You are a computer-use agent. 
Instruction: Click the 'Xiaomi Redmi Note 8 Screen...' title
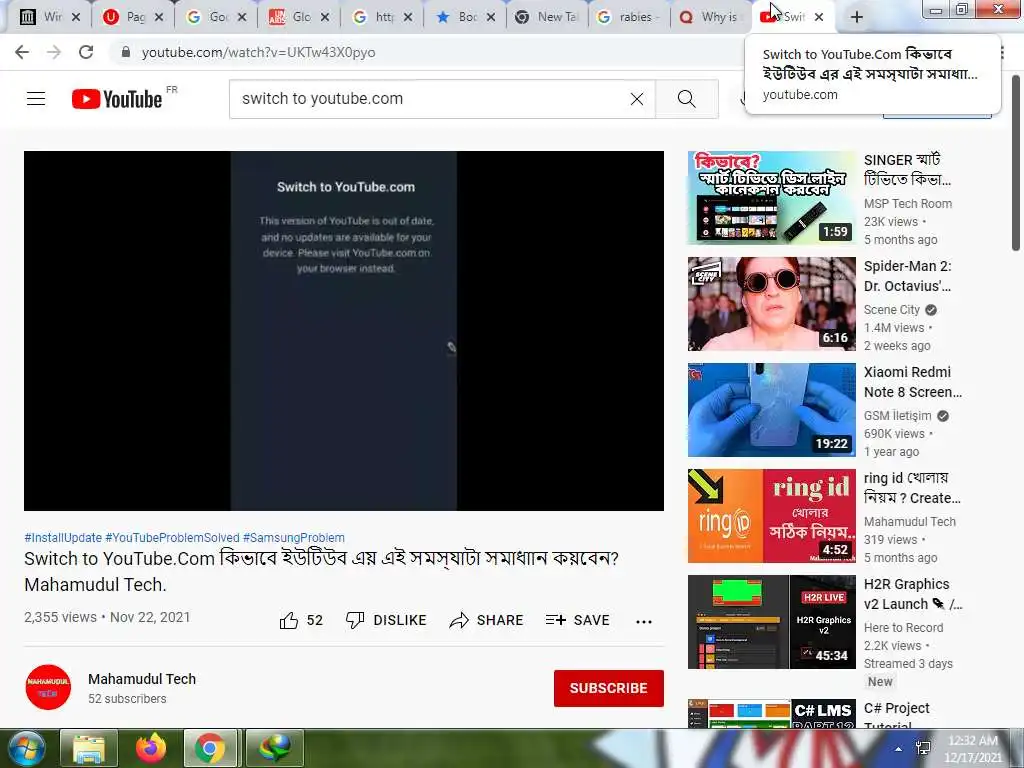(x=913, y=382)
